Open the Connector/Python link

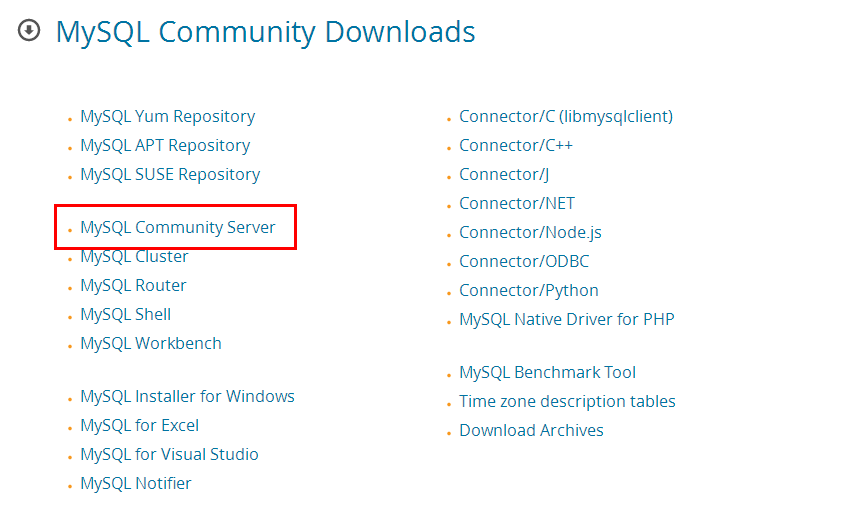point(529,291)
